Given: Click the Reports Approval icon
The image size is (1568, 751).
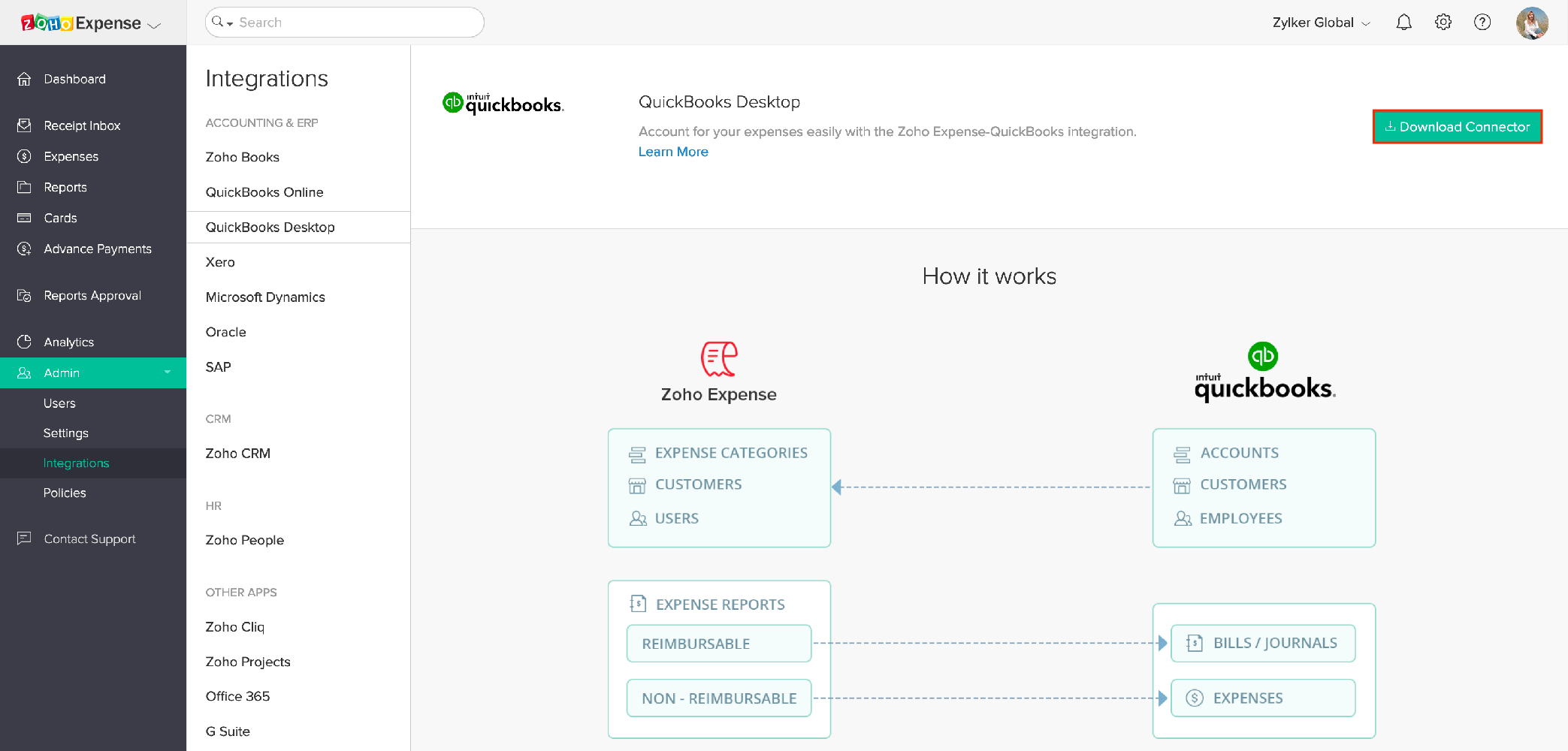Looking at the screenshot, I should click(24, 295).
